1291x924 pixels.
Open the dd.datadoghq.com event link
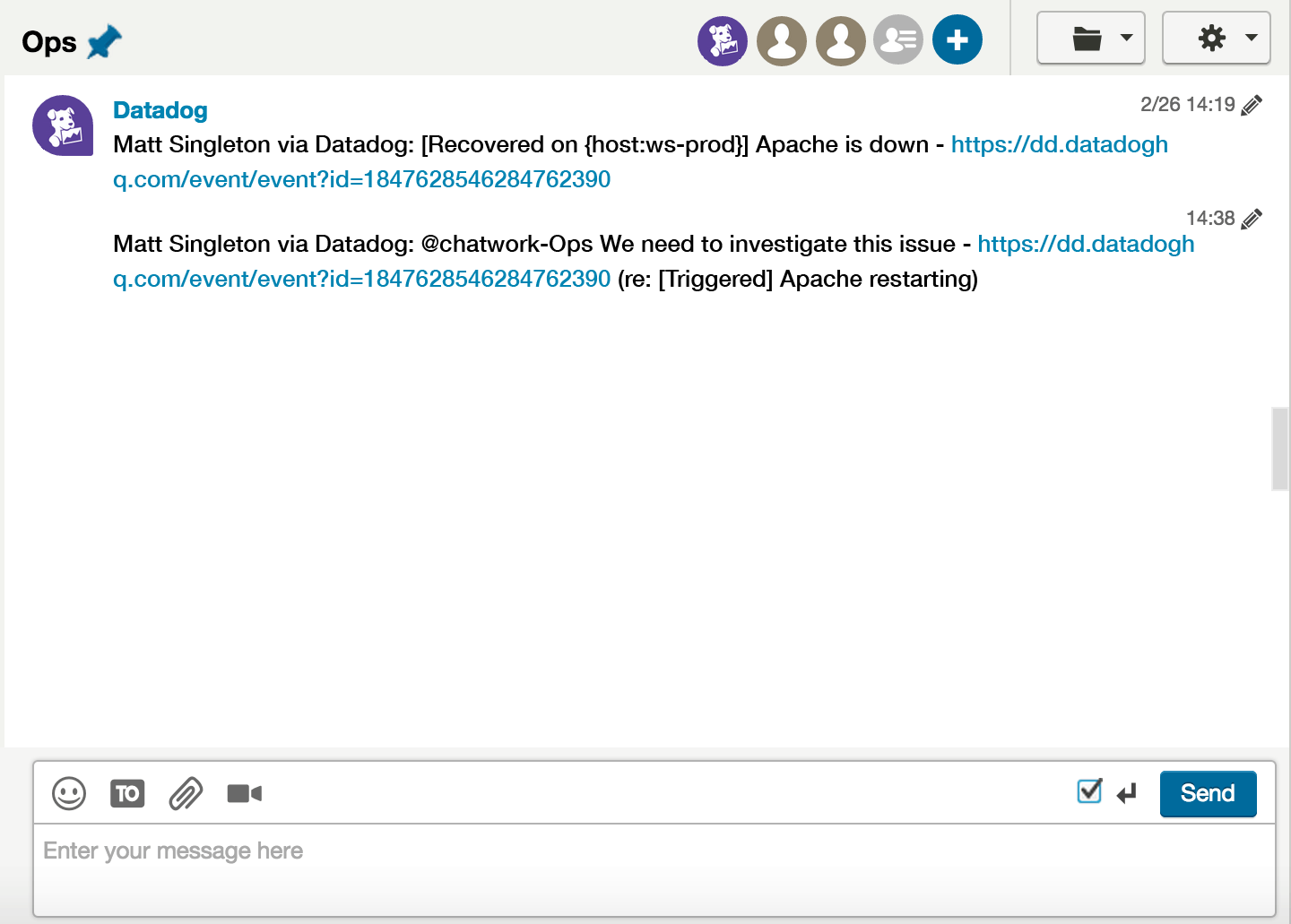click(1060, 144)
